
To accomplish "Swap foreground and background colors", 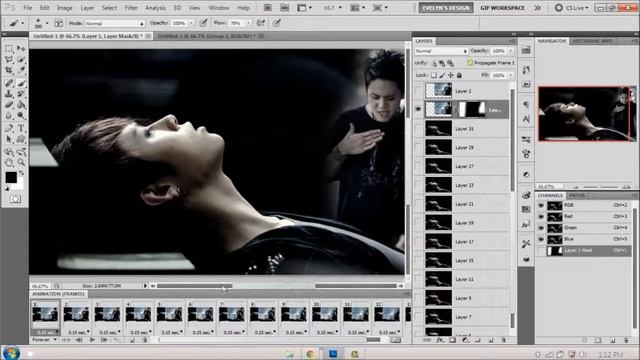I will (x=21, y=173).
